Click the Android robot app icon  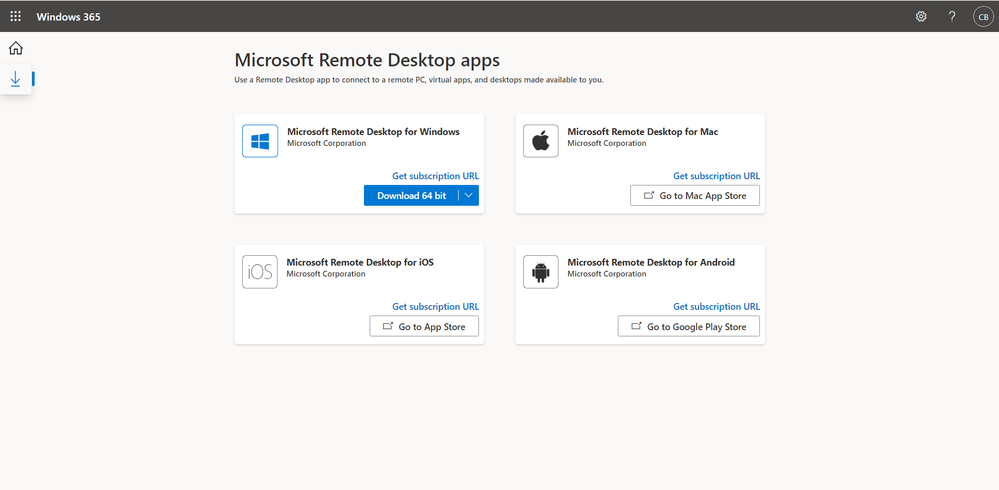pyautogui.click(x=540, y=273)
